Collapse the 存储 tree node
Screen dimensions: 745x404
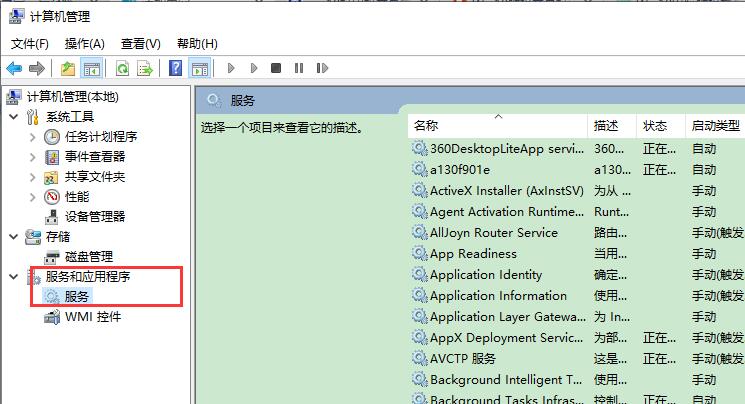point(14,236)
